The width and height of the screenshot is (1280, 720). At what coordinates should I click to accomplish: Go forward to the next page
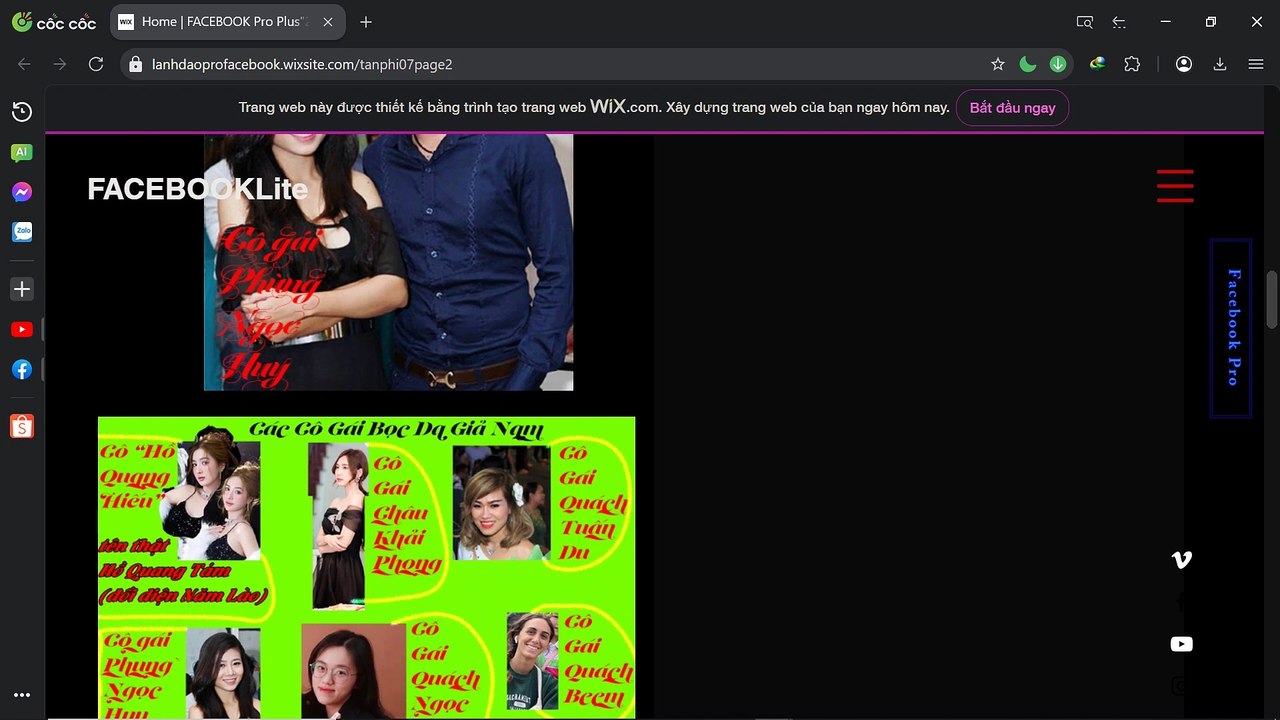(60, 64)
